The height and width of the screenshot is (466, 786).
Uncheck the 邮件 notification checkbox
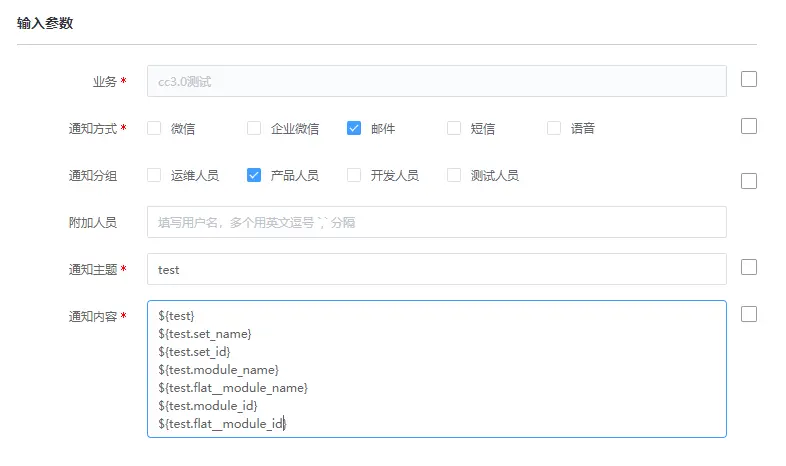tap(354, 128)
